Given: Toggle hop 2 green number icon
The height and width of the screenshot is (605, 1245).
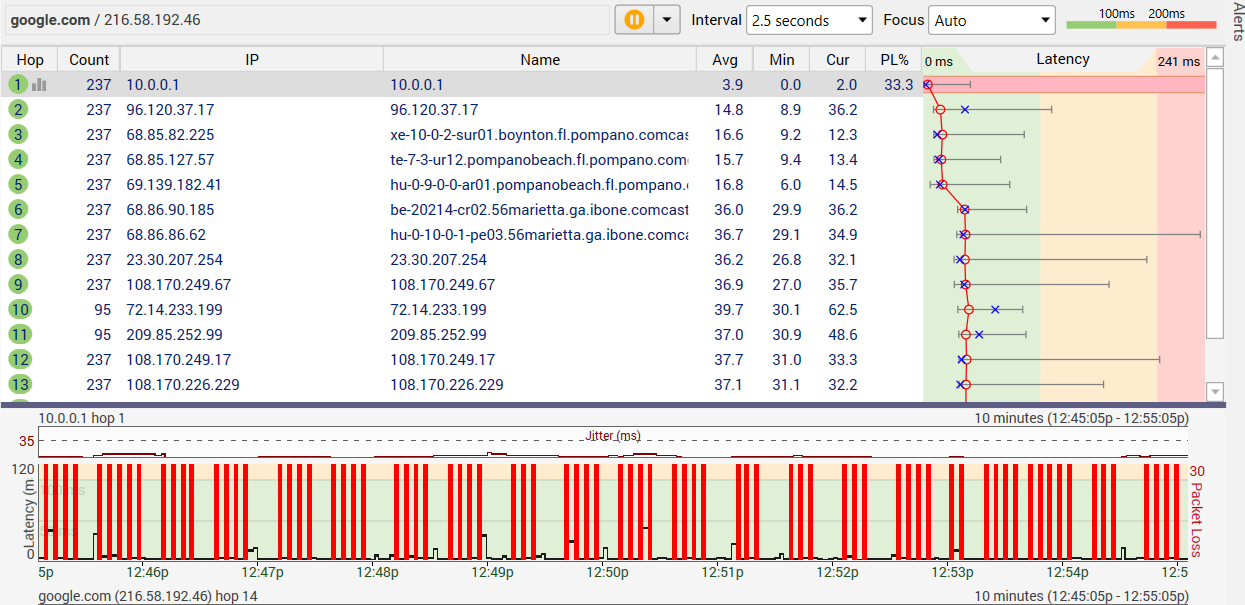Looking at the screenshot, I should (18, 110).
